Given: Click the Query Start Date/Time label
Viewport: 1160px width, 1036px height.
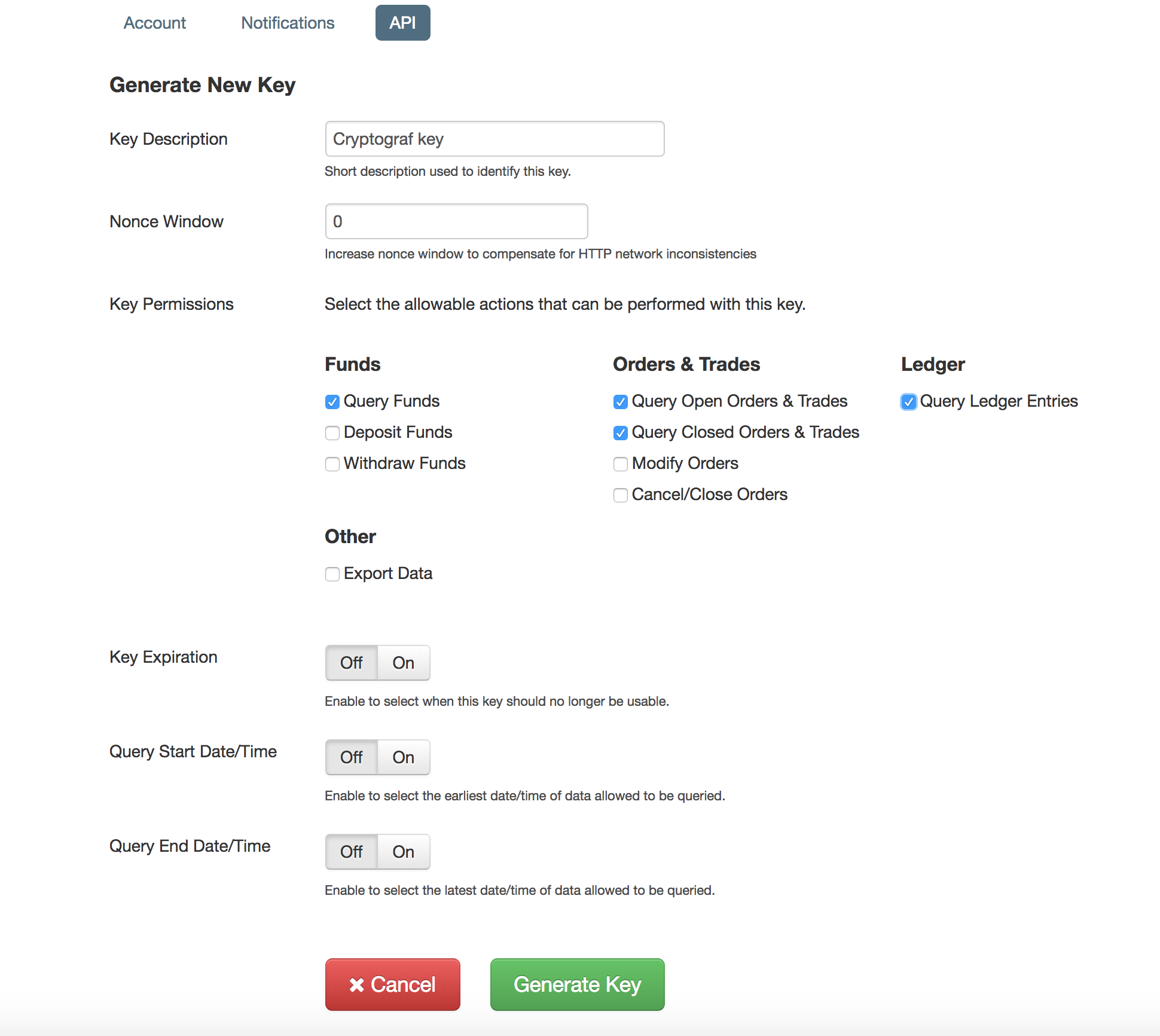Looking at the screenshot, I should pos(193,752).
